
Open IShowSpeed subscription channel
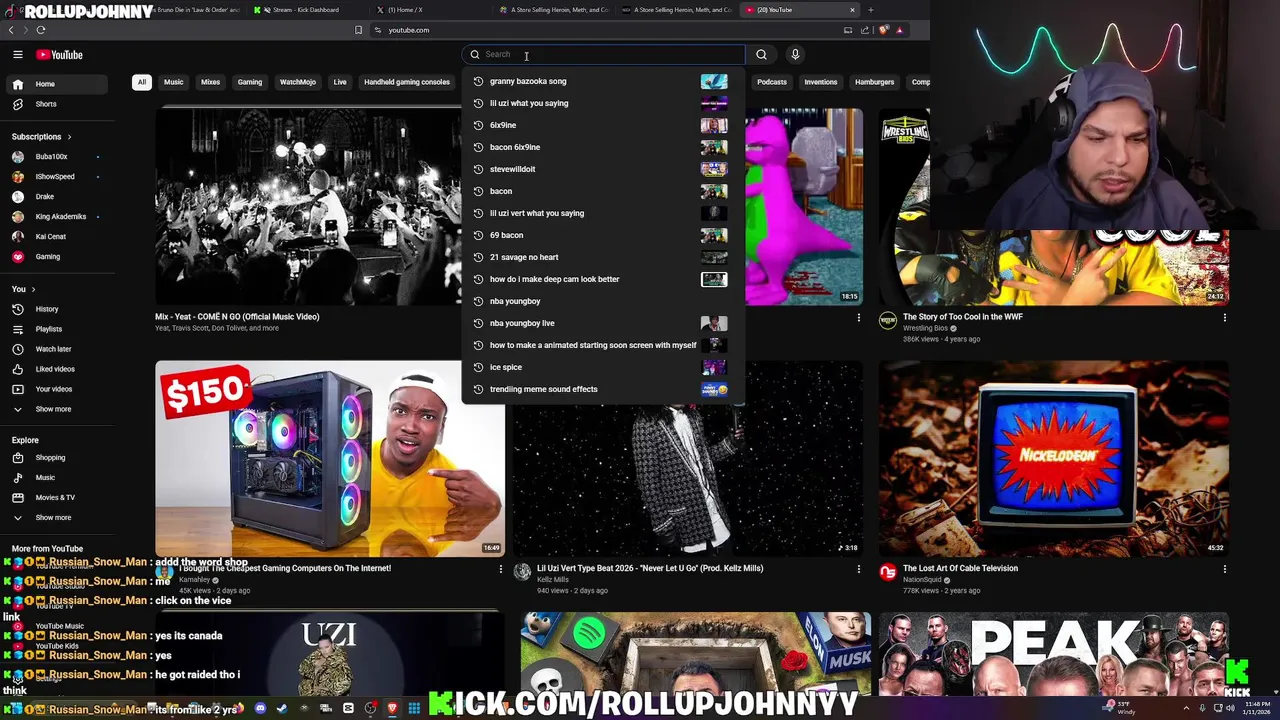55,177
